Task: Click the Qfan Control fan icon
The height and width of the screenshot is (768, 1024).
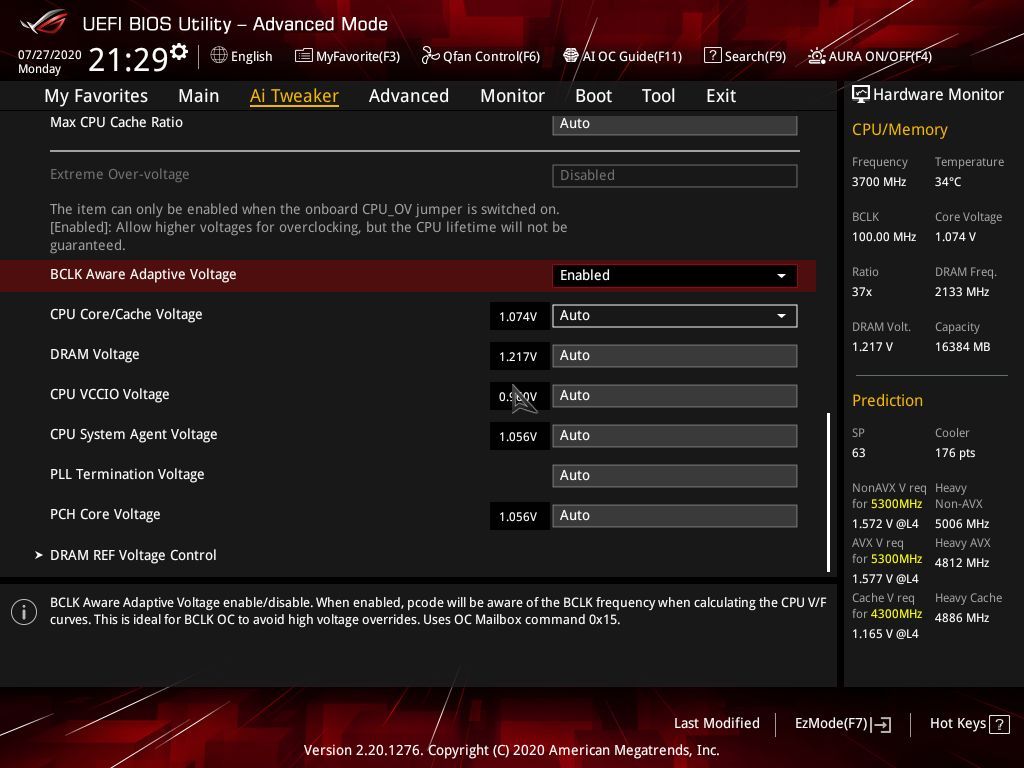Action: point(430,56)
